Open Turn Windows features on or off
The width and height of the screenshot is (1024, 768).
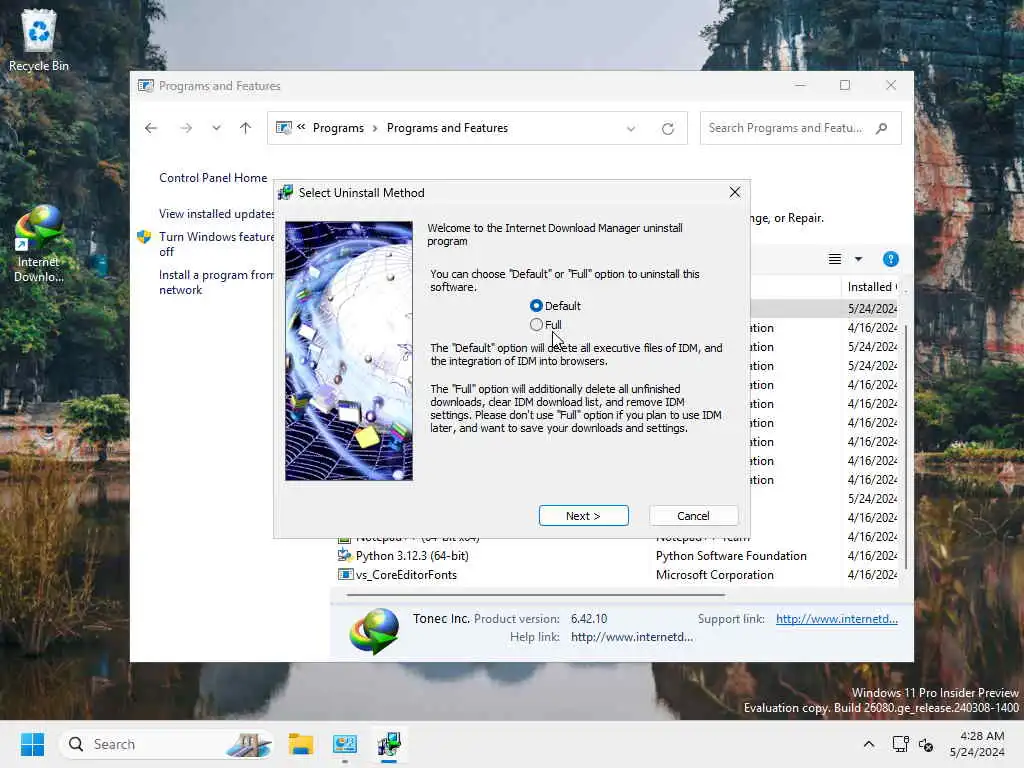coord(216,244)
